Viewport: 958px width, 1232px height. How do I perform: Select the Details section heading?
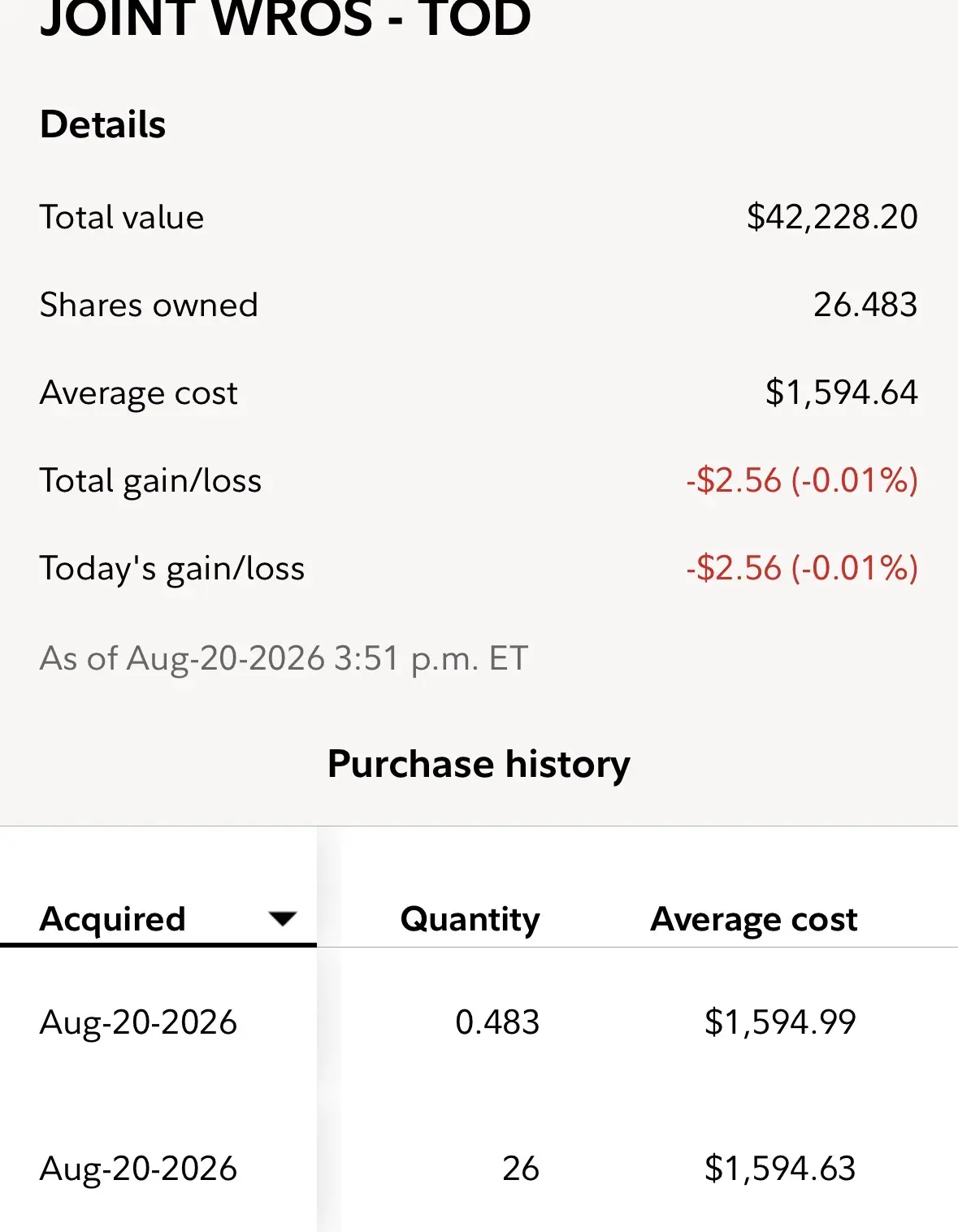(103, 124)
